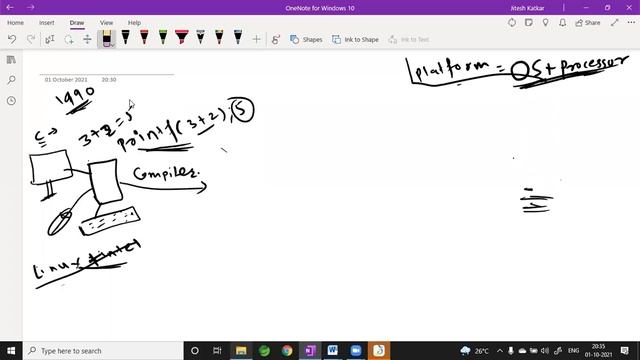The image size is (640, 360).
Task: Open the Action Center notifications
Action: (624, 351)
